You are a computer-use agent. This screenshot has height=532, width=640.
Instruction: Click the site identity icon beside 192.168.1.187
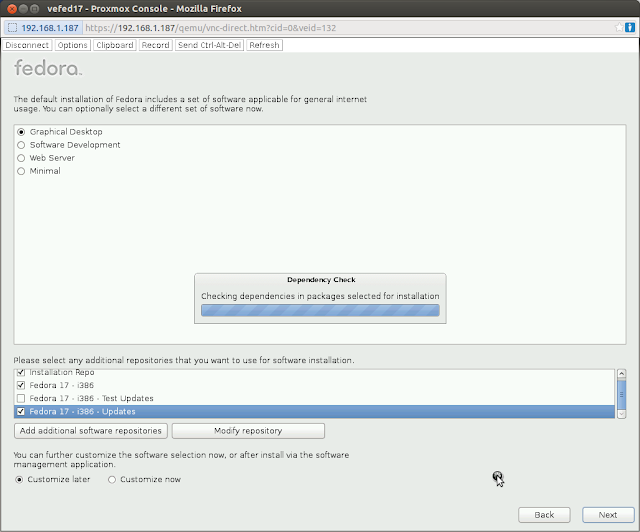coord(13,28)
